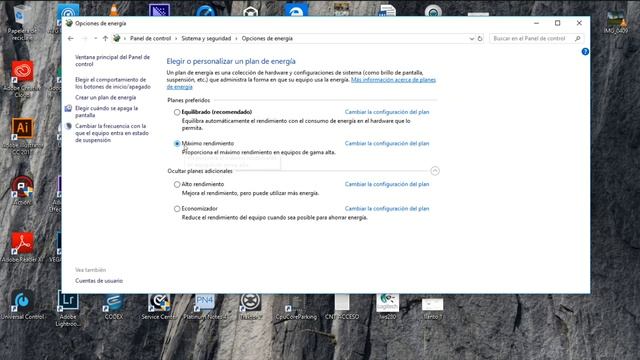Open Ventana principal del Panel de control
Screen dimensions: 640x360
pyautogui.click(x=112, y=60)
